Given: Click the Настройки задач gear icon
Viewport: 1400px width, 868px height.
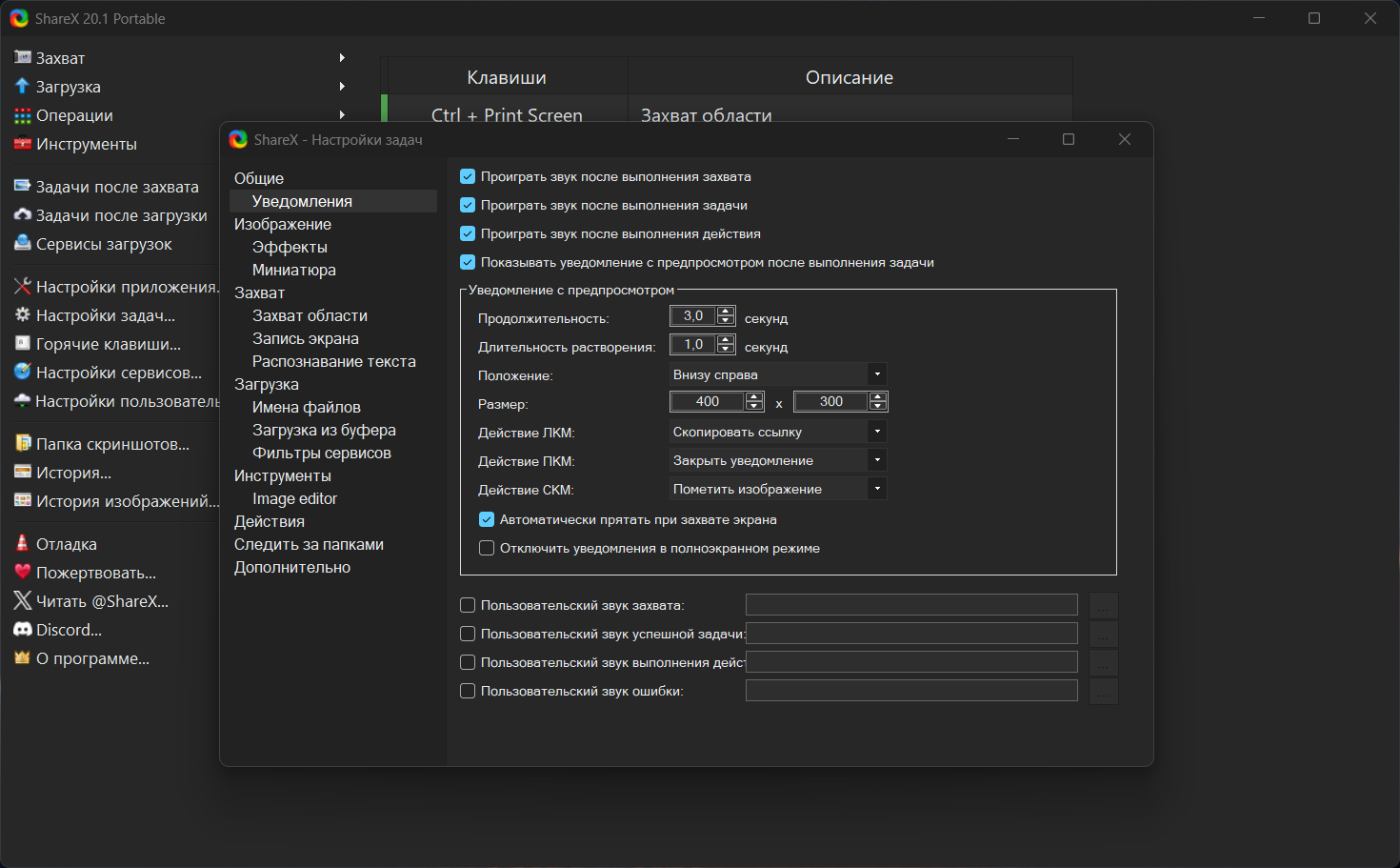Looking at the screenshot, I should click(x=23, y=315).
